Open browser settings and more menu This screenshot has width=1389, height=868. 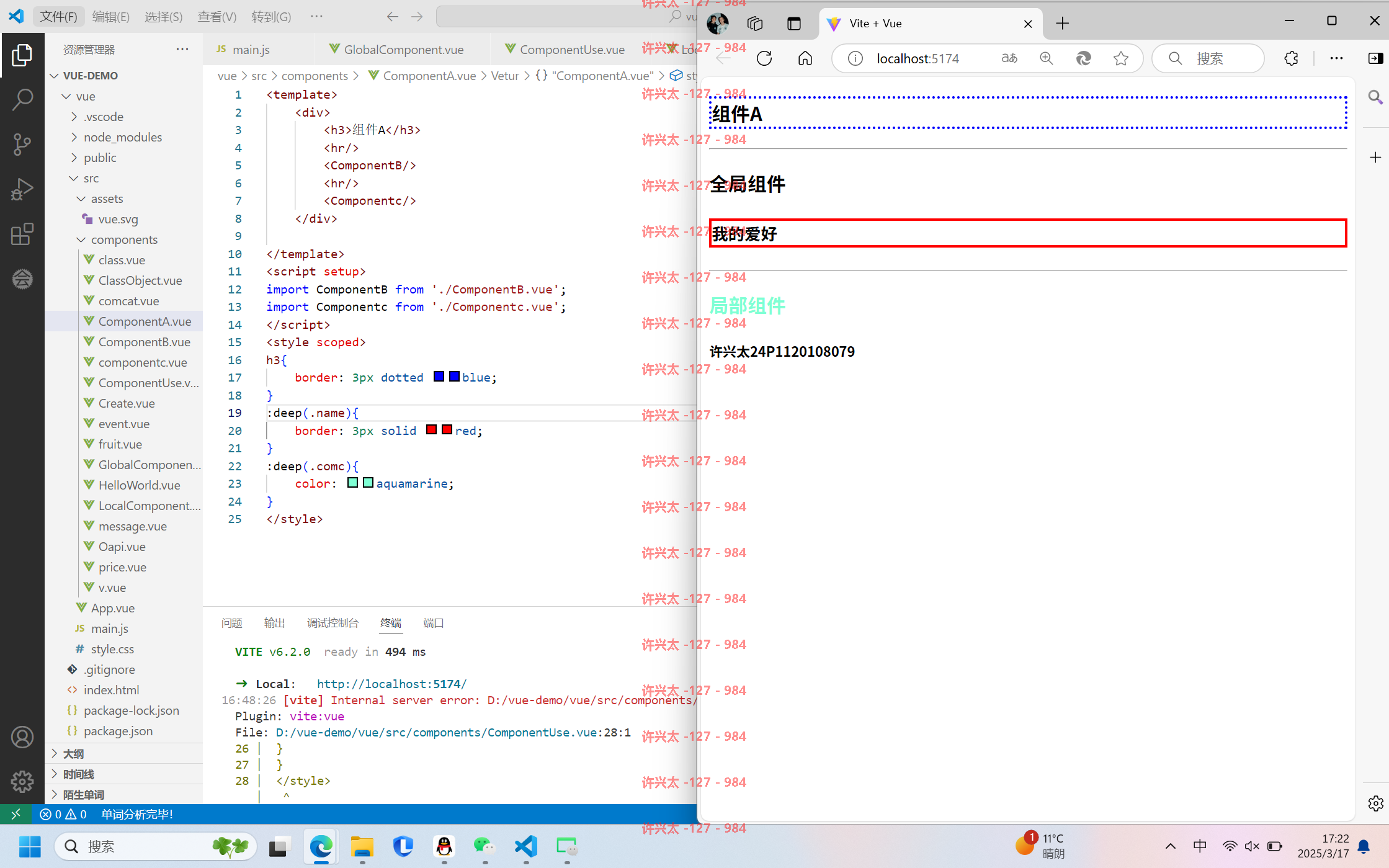tap(1336, 58)
